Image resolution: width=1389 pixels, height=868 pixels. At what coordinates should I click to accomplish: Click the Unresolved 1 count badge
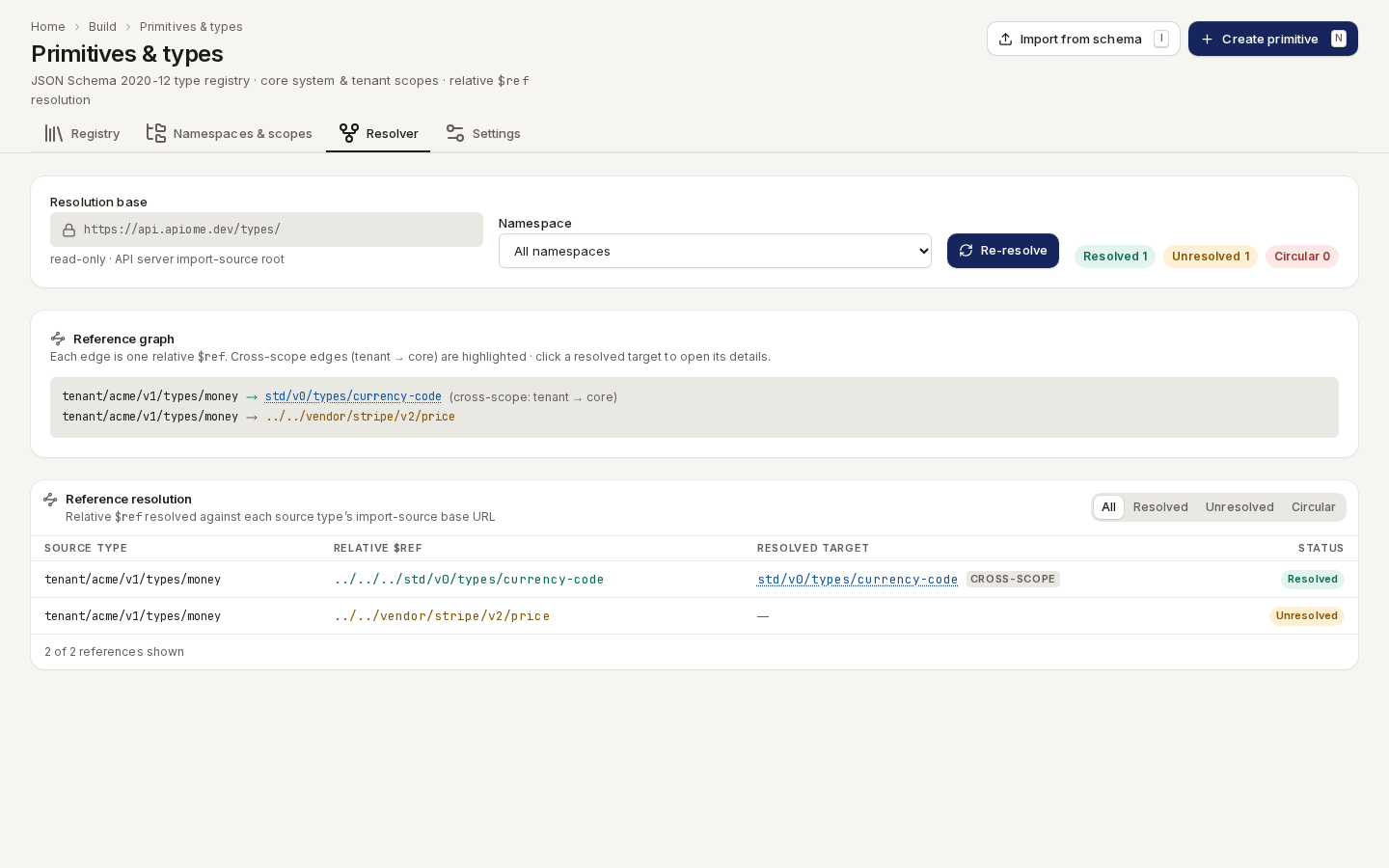[x=1211, y=257]
